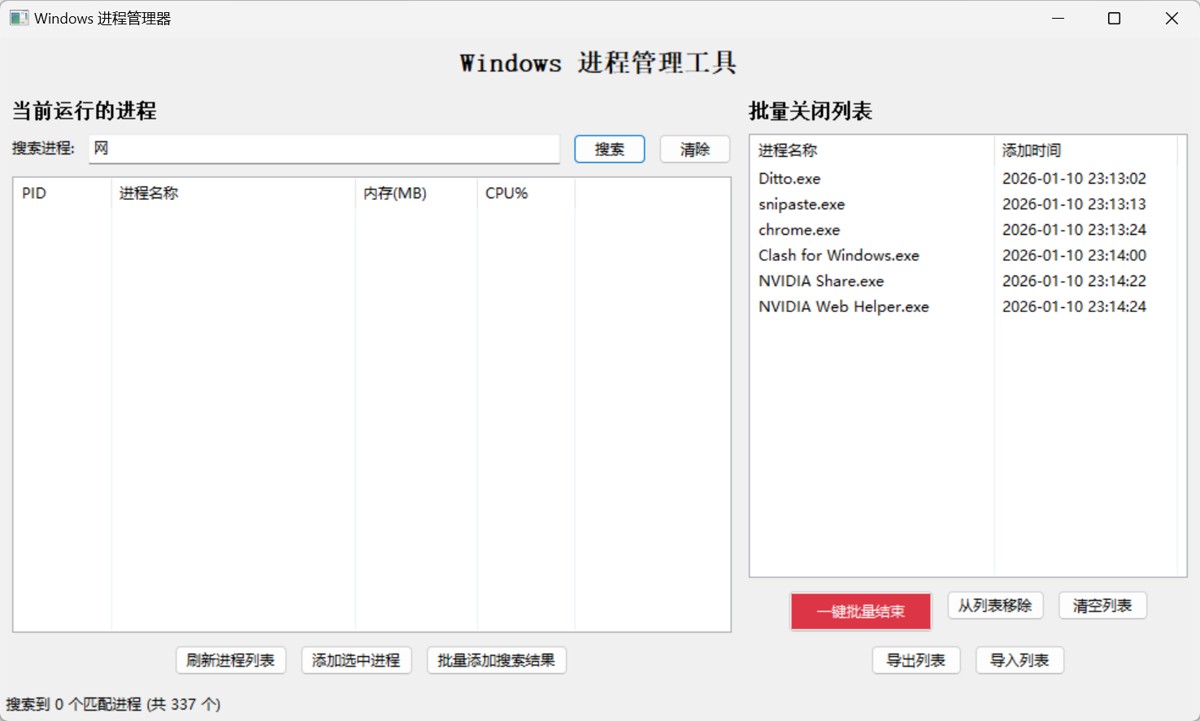Click the app icon in title bar
Viewport: 1200px width, 721px height.
click(19, 18)
